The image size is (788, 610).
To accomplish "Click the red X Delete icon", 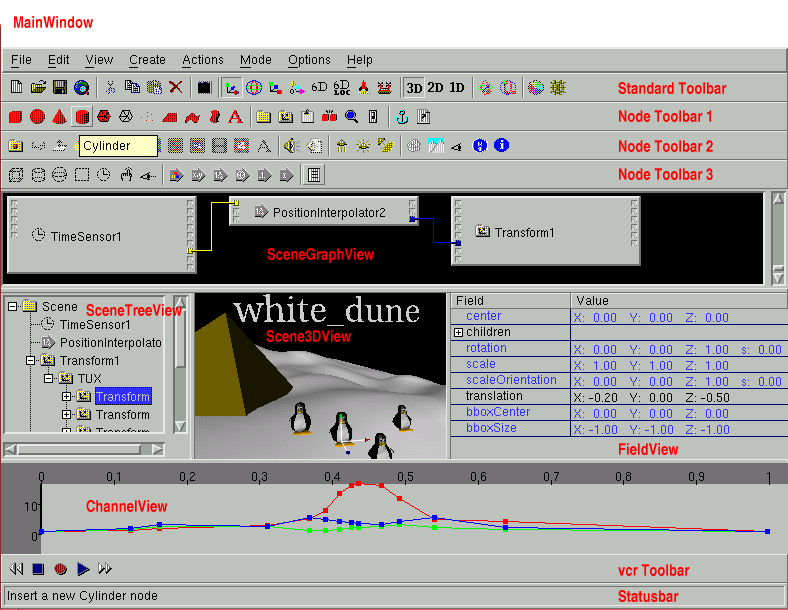I will pos(175,87).
